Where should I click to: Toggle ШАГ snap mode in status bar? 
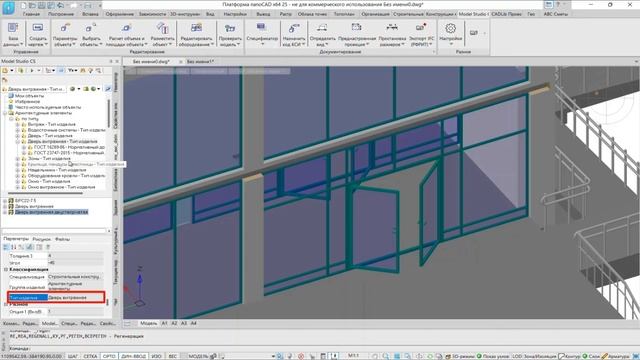(73, 356)
